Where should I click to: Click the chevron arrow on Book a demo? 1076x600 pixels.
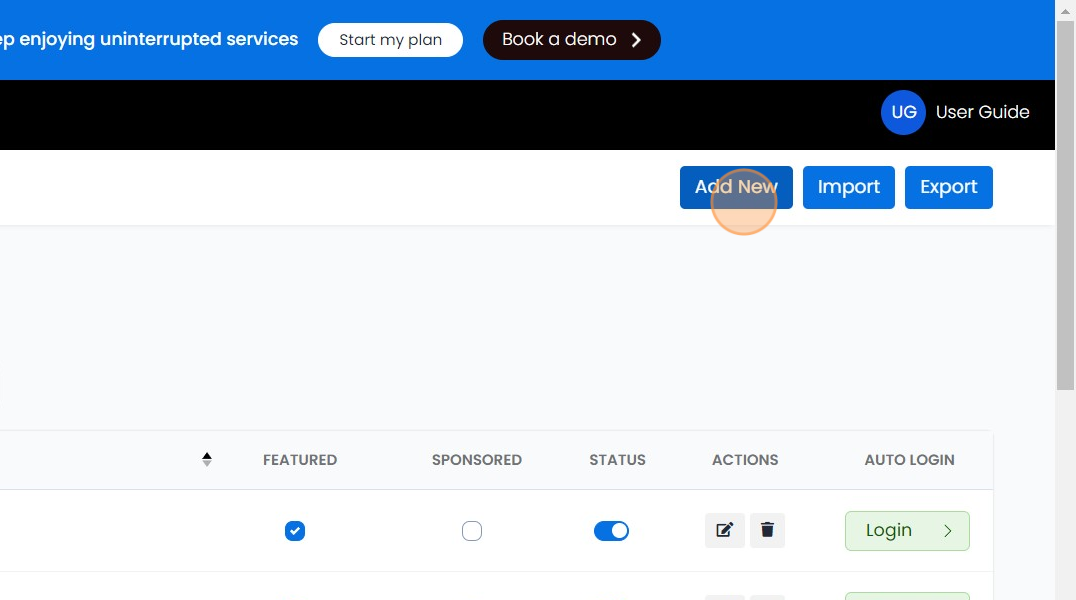[x=636, y=40]
